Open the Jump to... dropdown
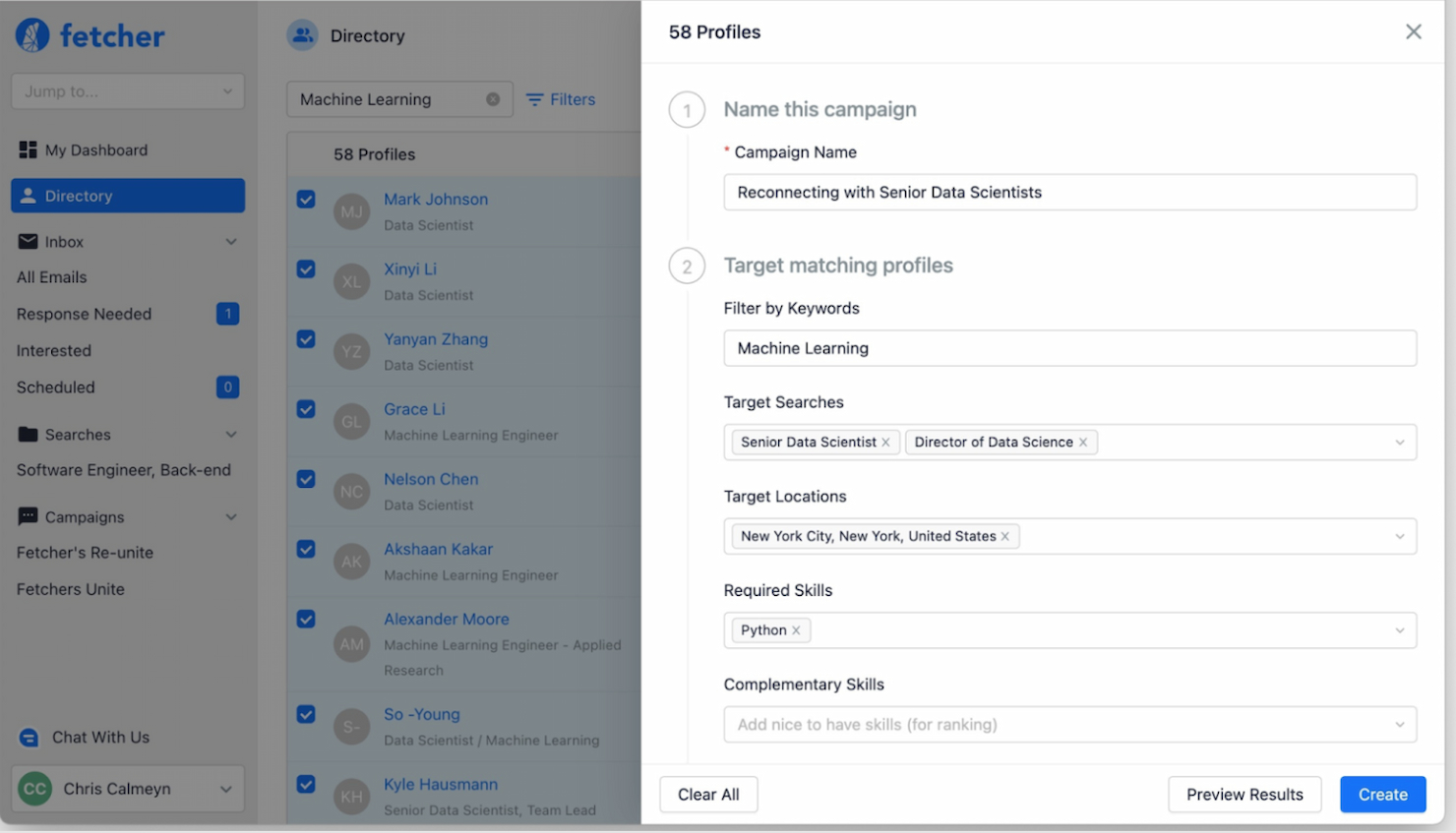The image size is (1456, 833). (127, 90)
